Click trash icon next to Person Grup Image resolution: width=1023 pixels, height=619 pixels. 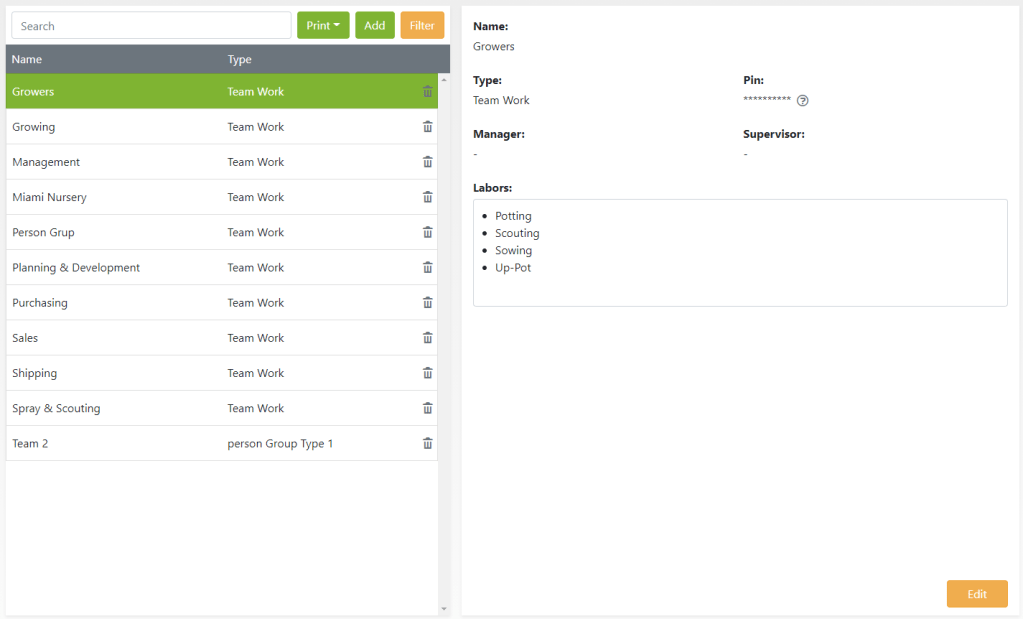(x=428, y=232)
